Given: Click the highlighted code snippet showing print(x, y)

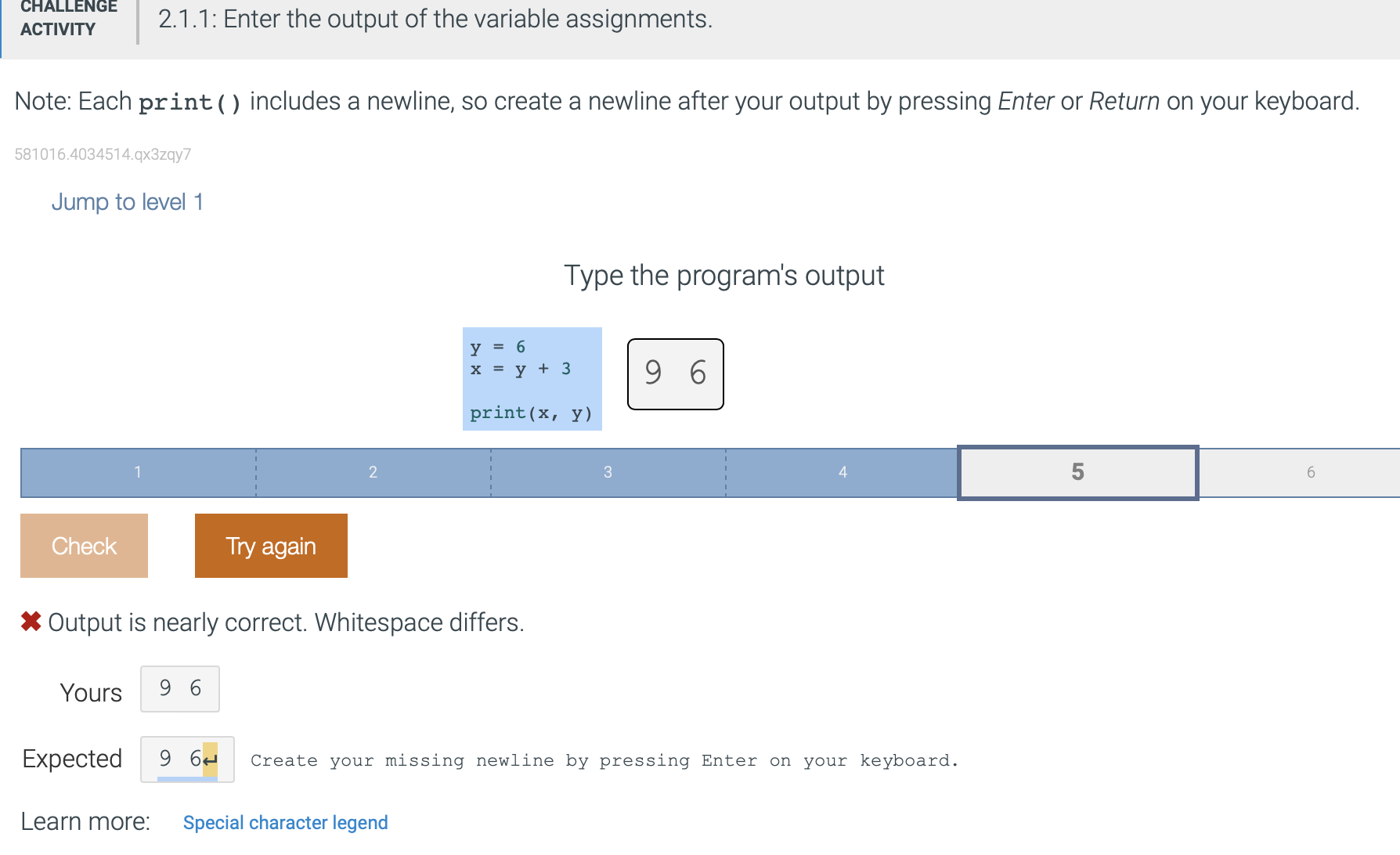Looking at the screenshot, I should 532,412.
